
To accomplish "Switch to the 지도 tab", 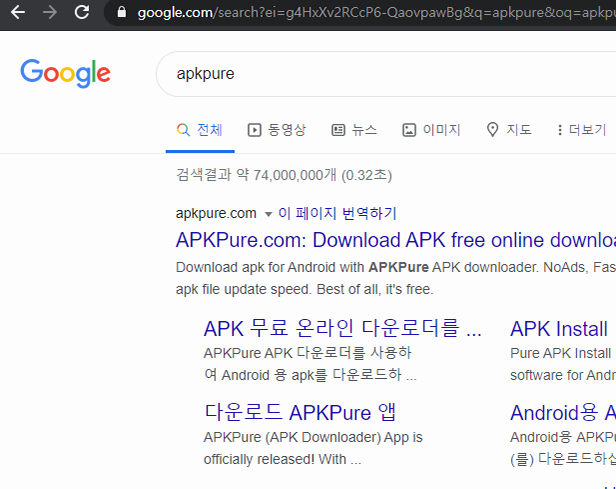I will click(x=509, y=130).
